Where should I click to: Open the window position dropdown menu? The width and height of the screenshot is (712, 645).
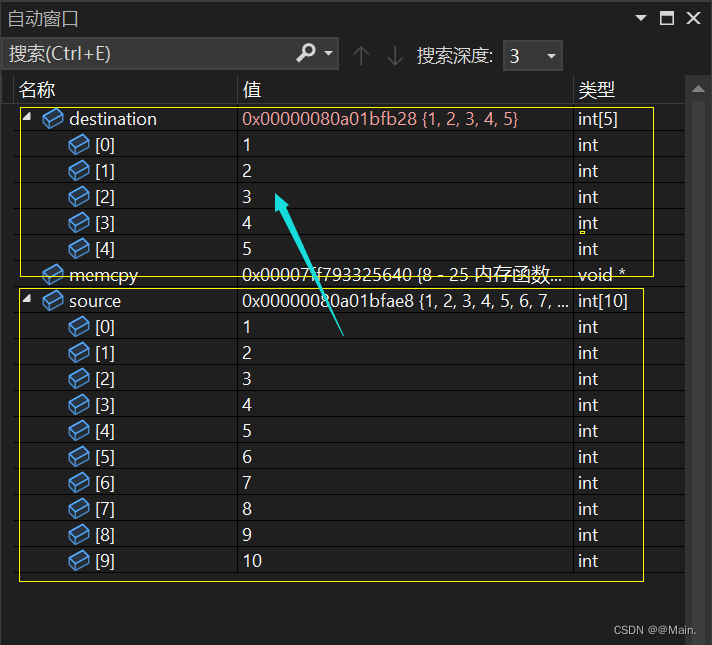[x=641, y=18]
